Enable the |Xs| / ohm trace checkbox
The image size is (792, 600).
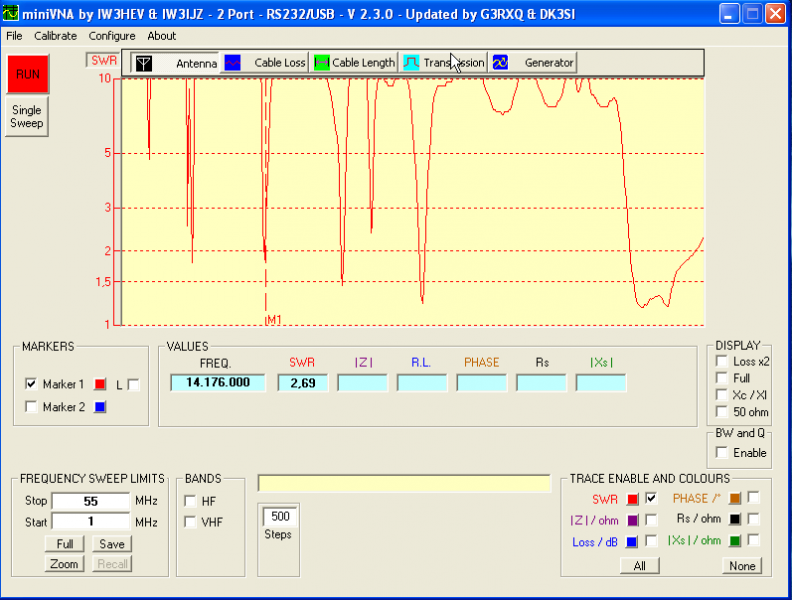(x=754, y=540)
